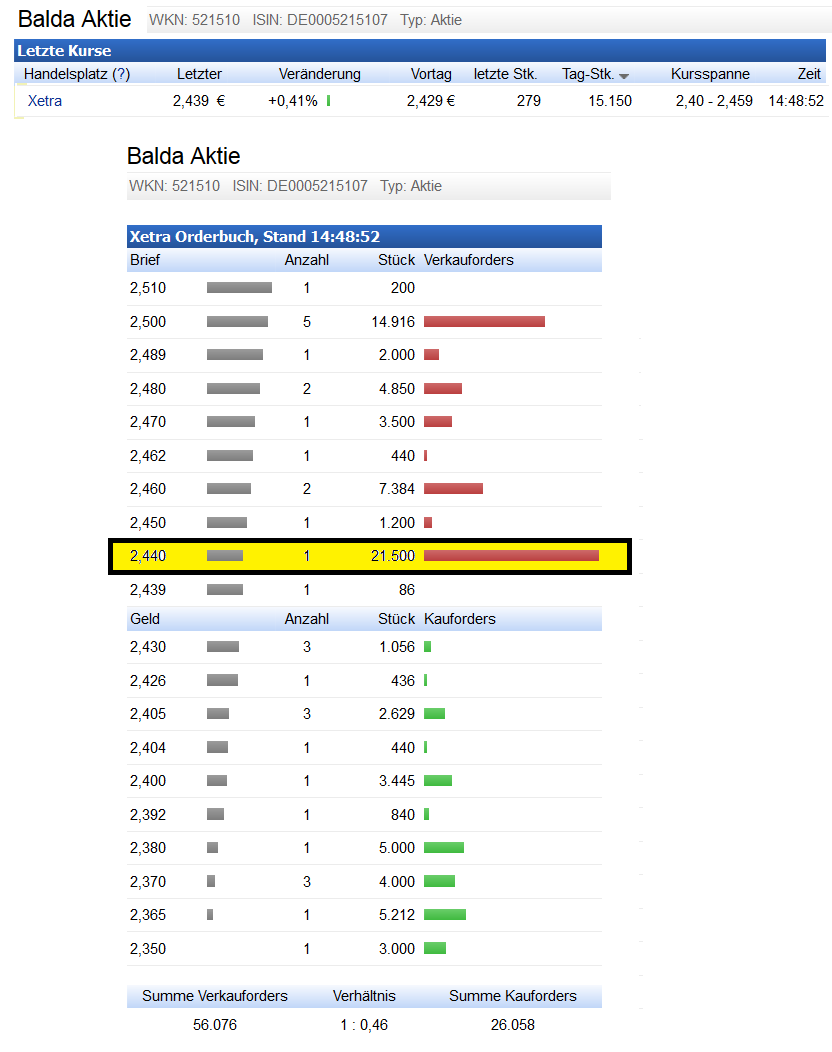Open the Xetra trading venue link
Viewport: 832px width, 1052px height.
(45, 101)
